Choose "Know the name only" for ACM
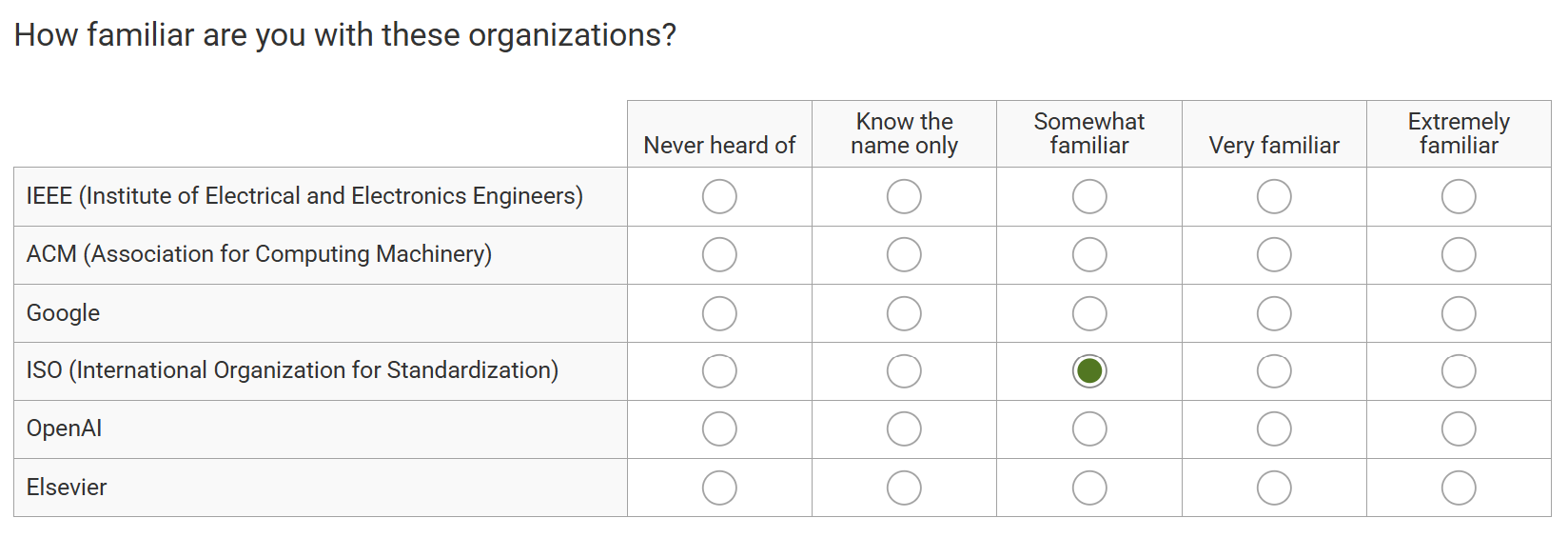 point(904,255)
